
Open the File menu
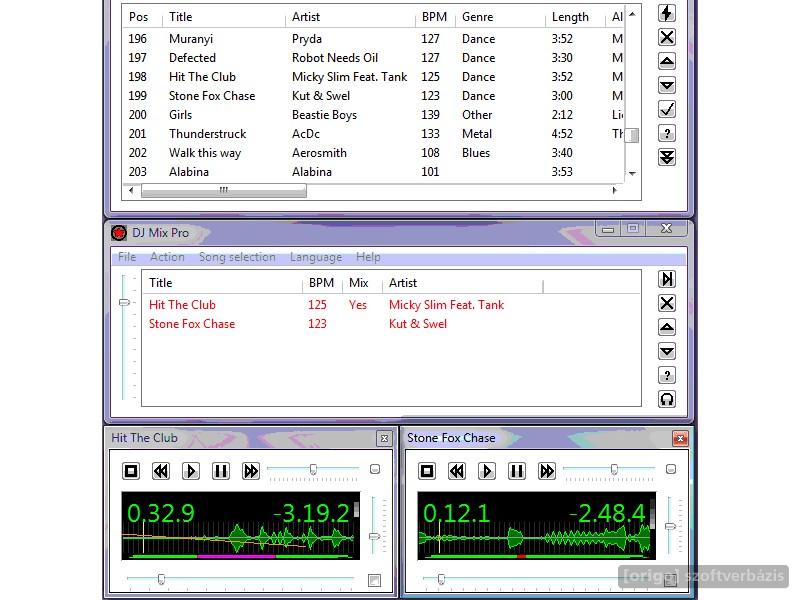(127, 257)
